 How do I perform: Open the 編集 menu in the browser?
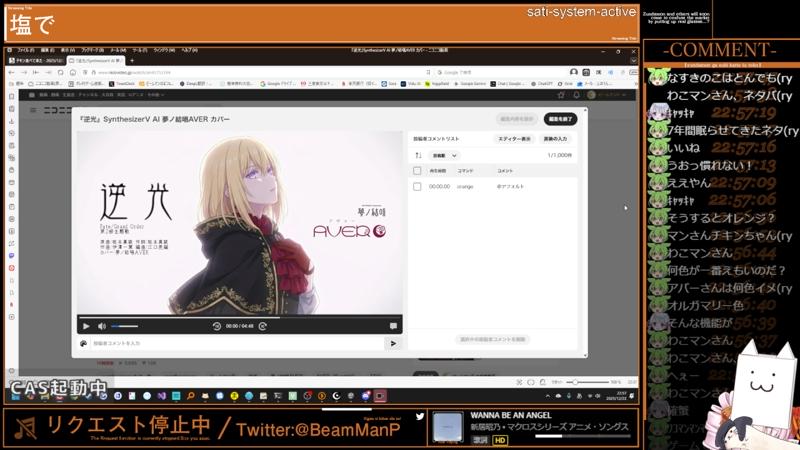[x=47, y=50]
